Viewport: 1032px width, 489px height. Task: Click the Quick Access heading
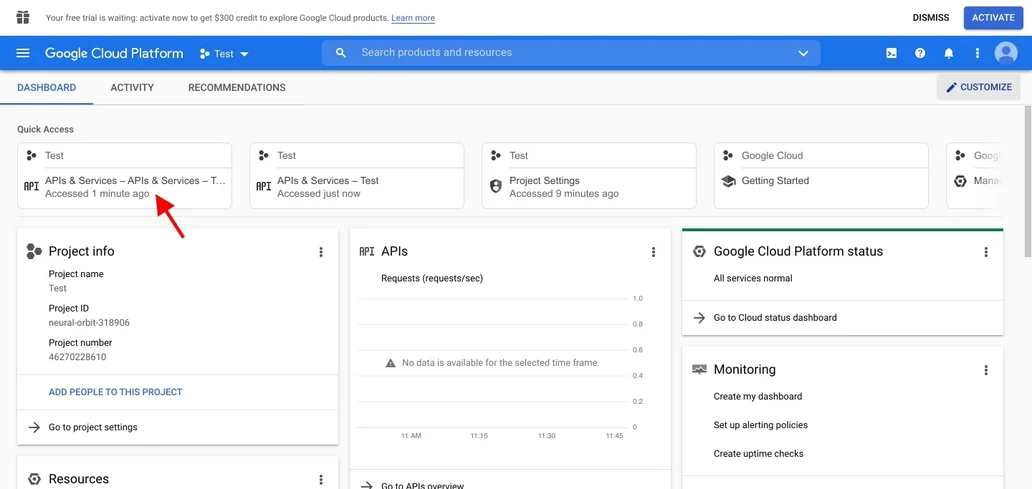tap(45, 130)
